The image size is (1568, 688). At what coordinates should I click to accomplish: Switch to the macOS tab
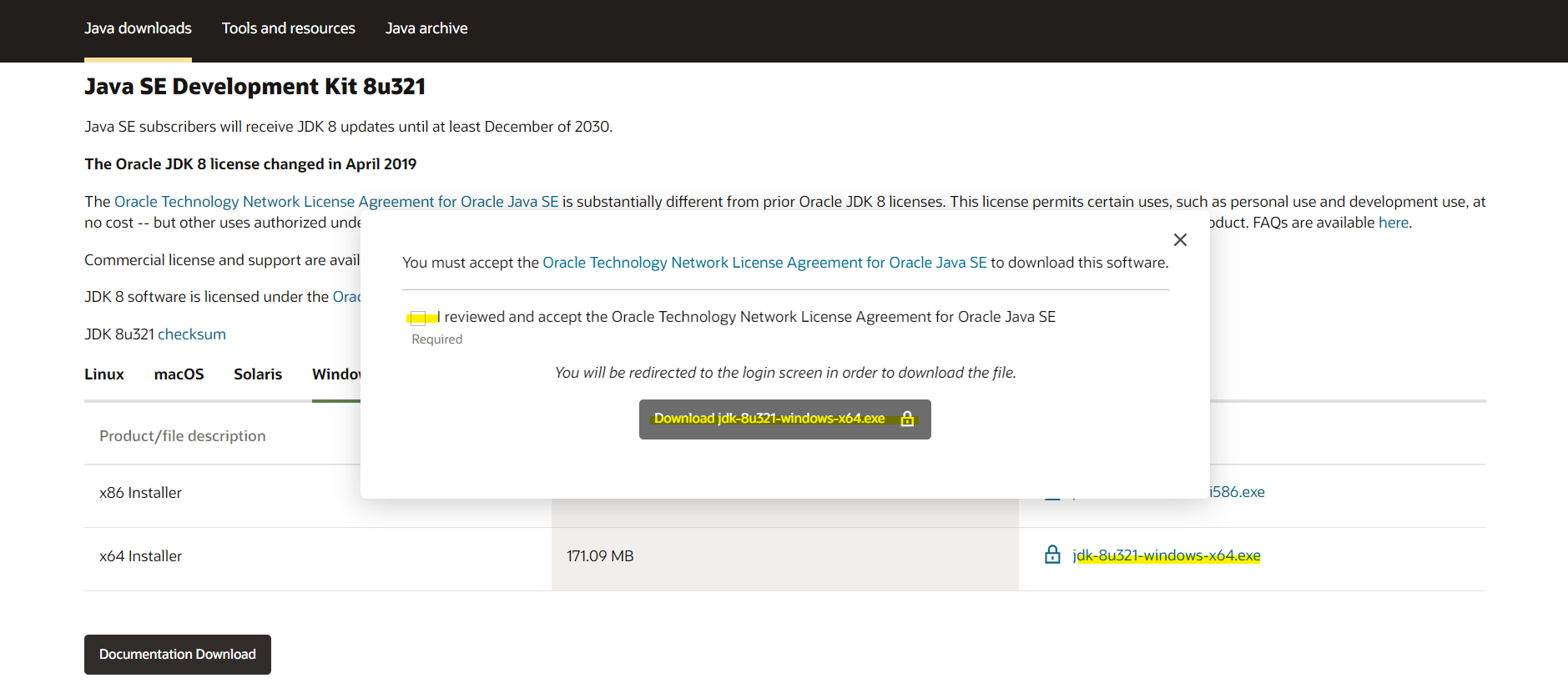(179, 374)
